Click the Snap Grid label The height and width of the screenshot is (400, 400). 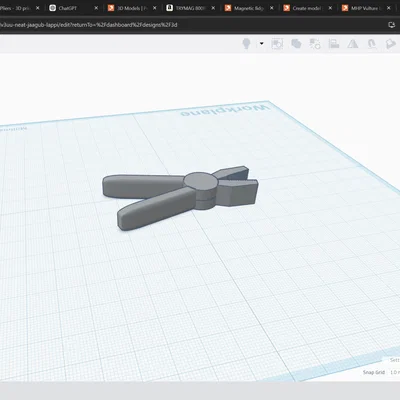pos(374,372)
